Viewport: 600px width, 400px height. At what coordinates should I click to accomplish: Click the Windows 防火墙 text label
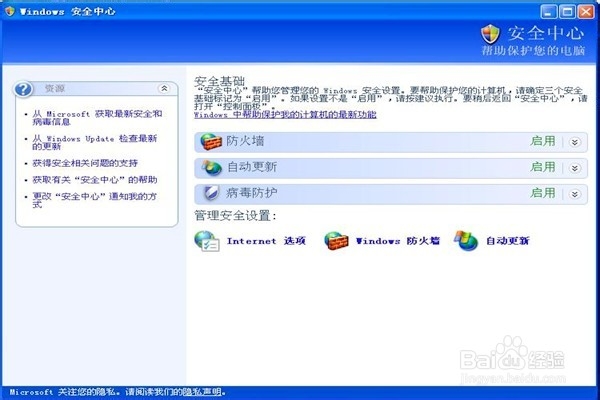tap(398, 241)
